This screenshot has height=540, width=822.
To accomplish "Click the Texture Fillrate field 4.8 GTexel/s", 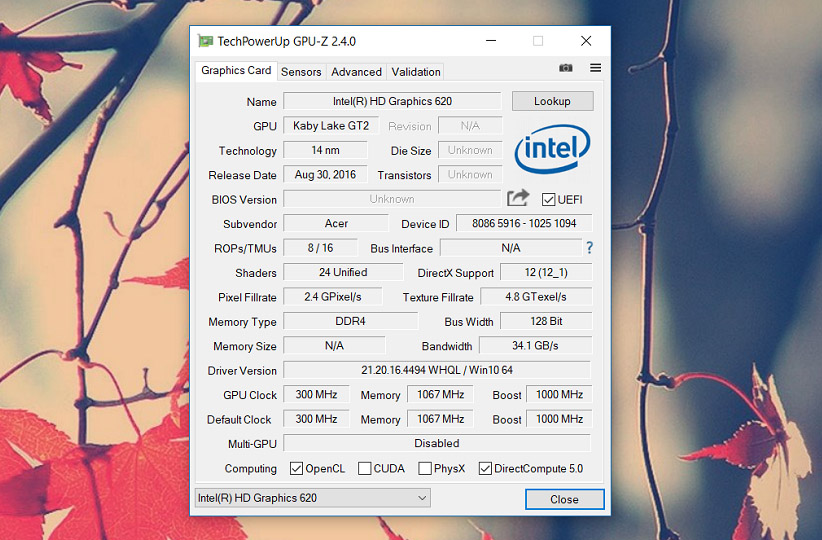I will point(536,297).
